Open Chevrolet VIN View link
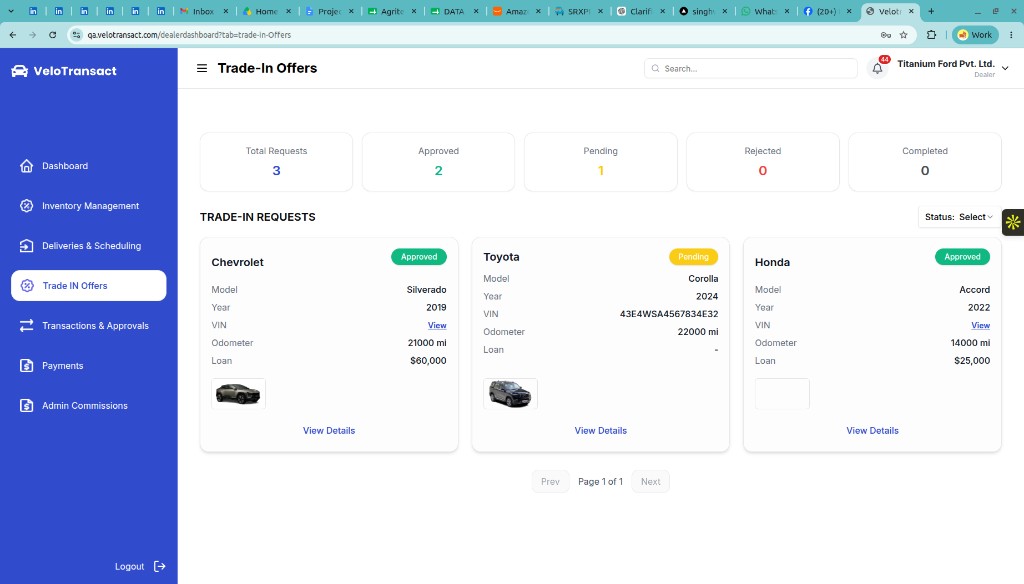 (x=437, y=325)
